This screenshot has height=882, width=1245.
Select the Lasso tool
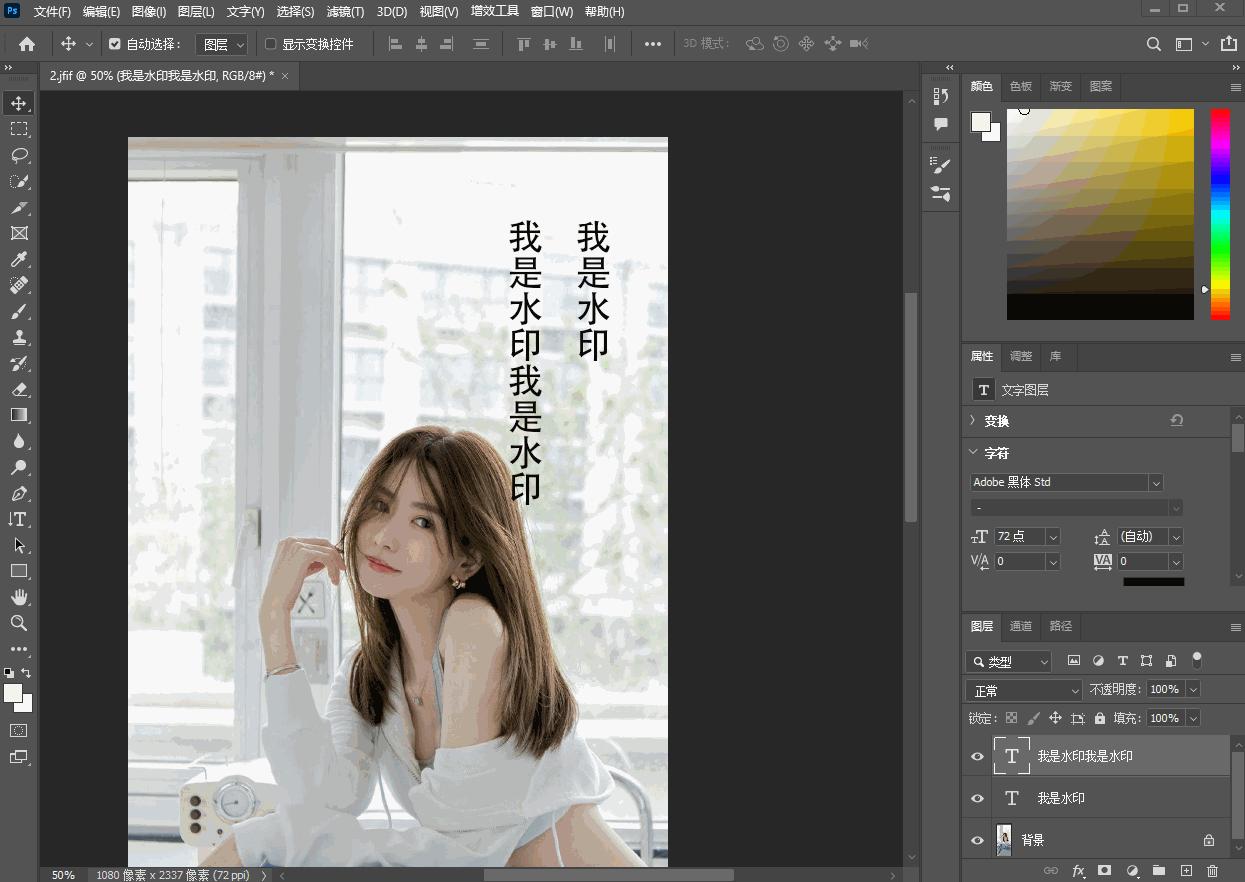click(x=19, y=155)
